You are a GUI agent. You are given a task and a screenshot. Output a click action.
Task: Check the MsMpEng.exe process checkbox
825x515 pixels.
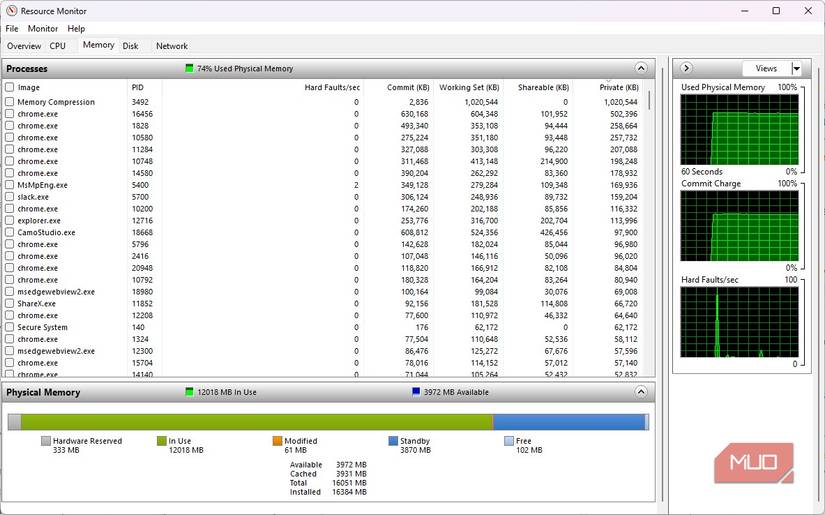pyautogui.click(x=9, y=185)
